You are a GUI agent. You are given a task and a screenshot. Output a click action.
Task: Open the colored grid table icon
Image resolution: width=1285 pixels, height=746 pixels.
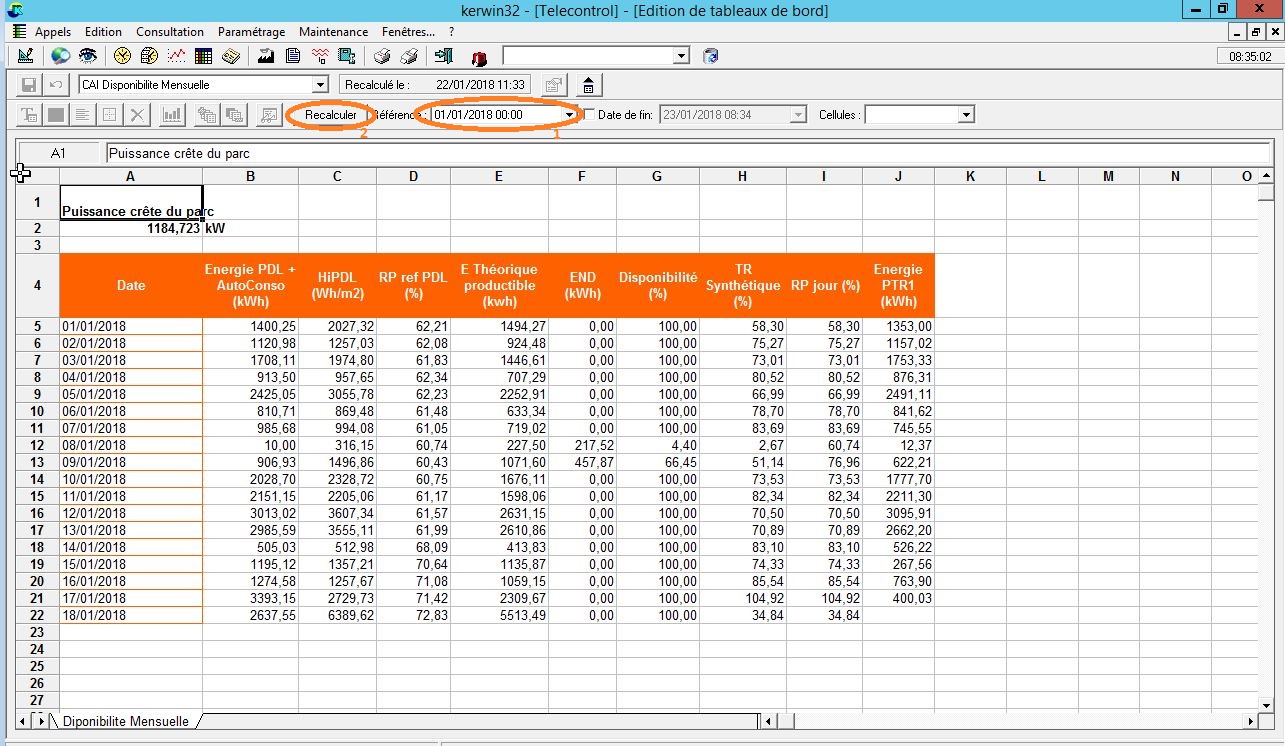(x=204, y=56)
